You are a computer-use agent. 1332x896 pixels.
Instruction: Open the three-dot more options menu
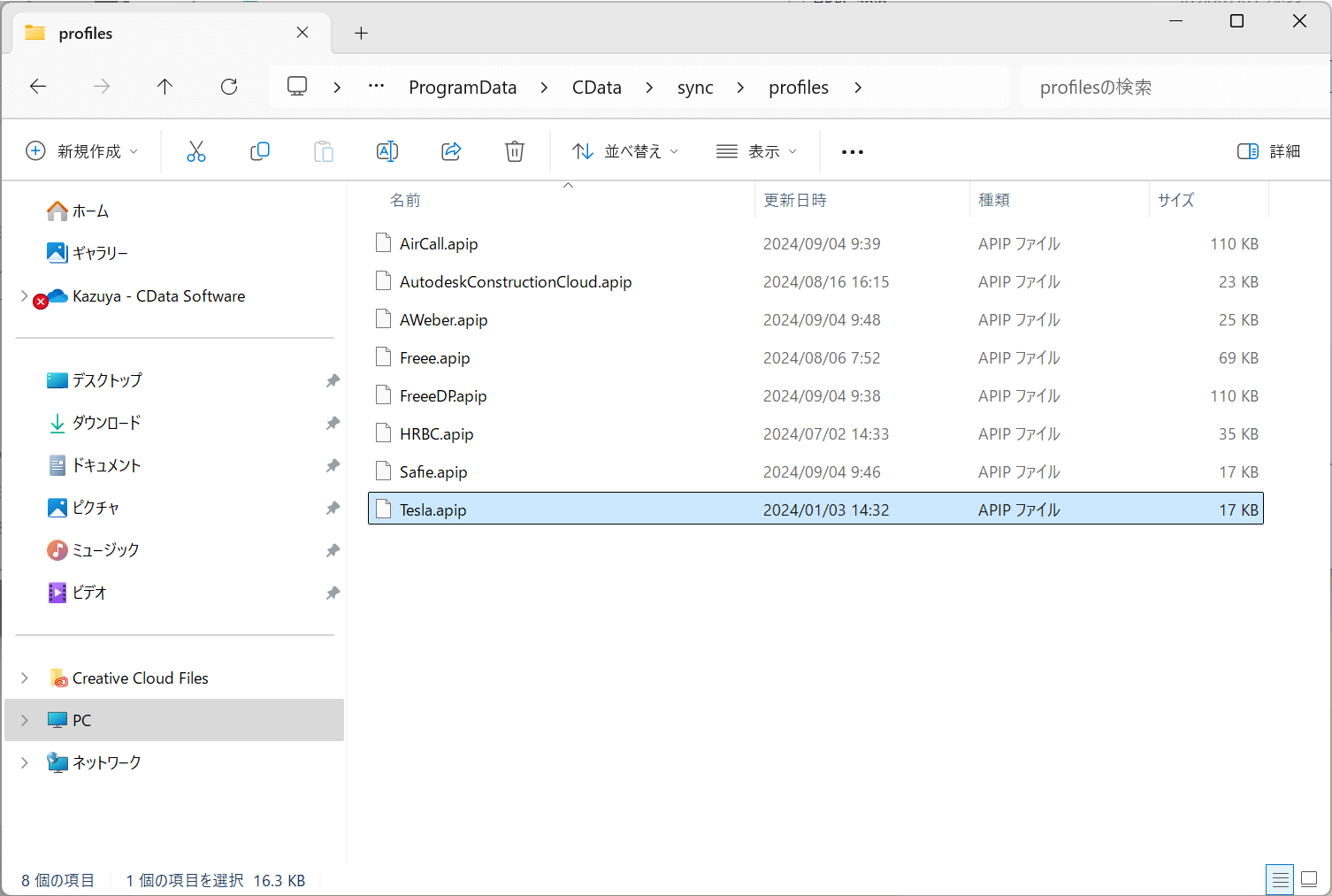[x=853, y=152]
